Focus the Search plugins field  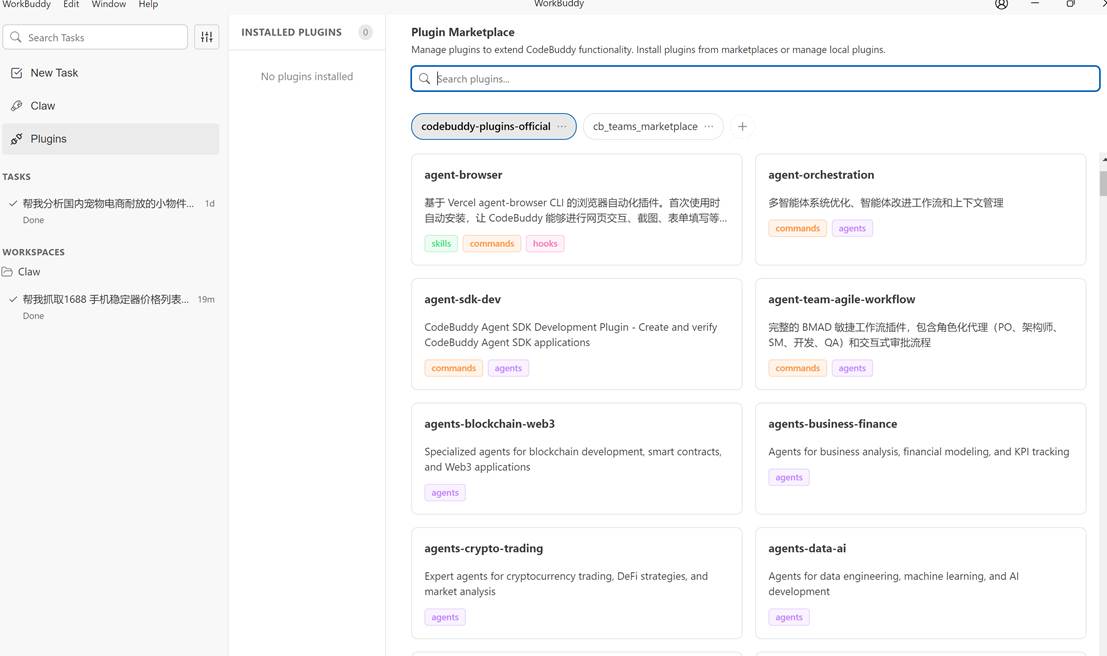755,78
